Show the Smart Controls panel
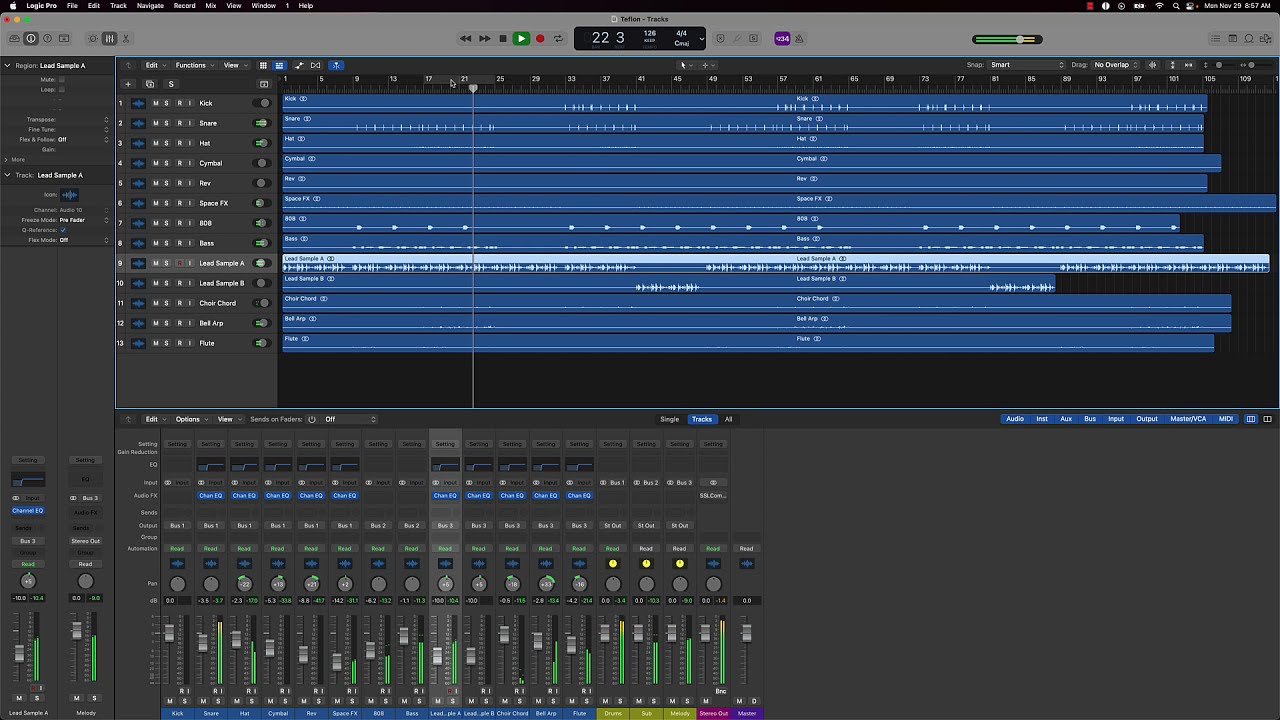Image resolution: width=1280 pixels, height=720 pixels. coord(93,39)
